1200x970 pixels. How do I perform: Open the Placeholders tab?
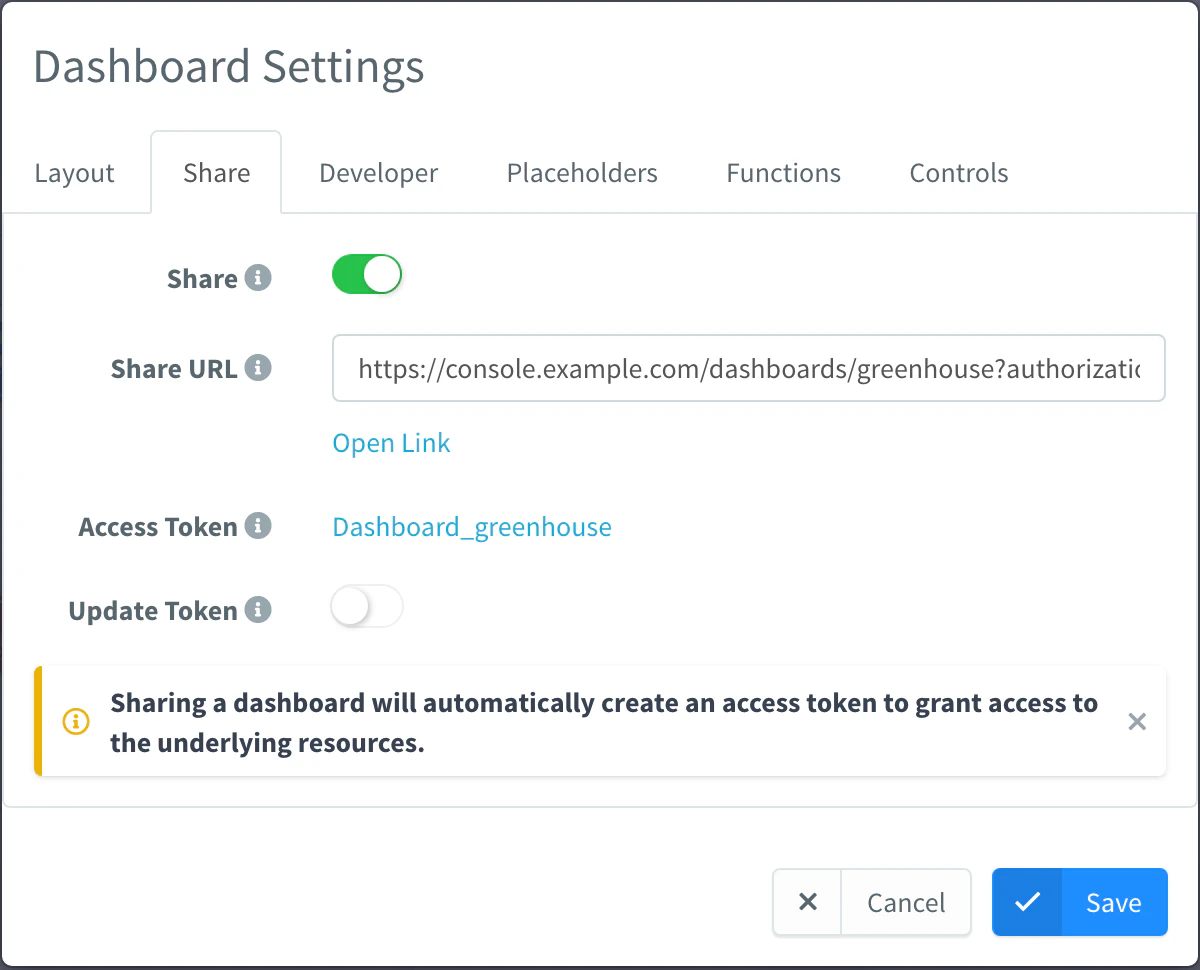582,173
